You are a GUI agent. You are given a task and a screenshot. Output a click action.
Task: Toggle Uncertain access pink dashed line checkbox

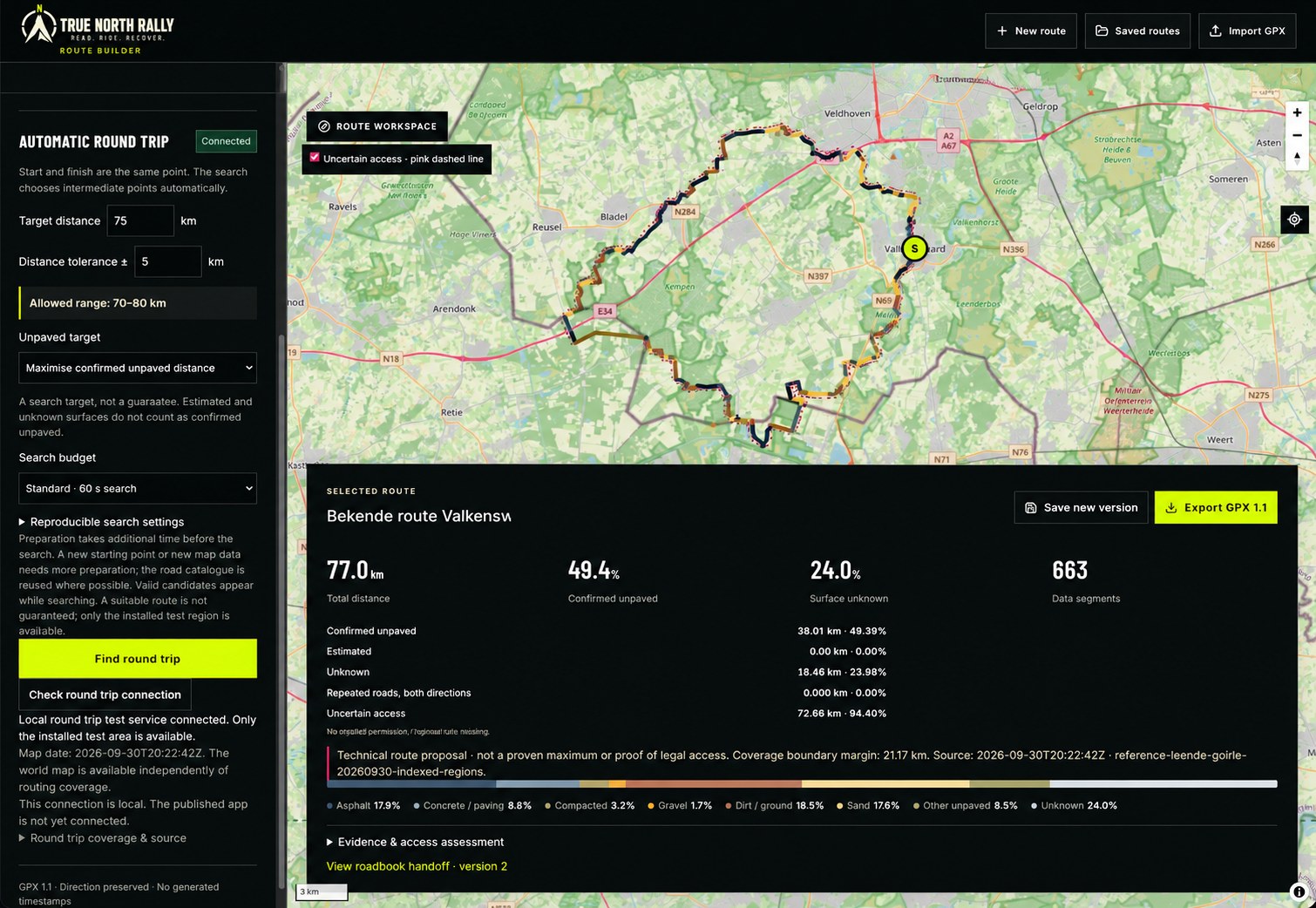click(315, 158)
